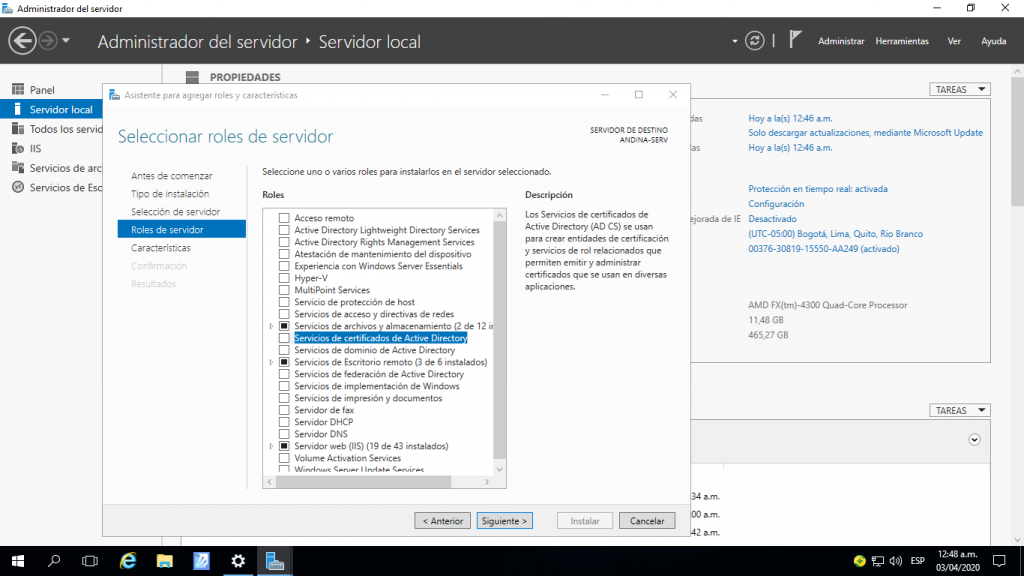Viewport: 1024px width, 576px height.
Task: Launch Internet Explorer from taskbar
Action: pyautogui.click(x=128, y=561)
